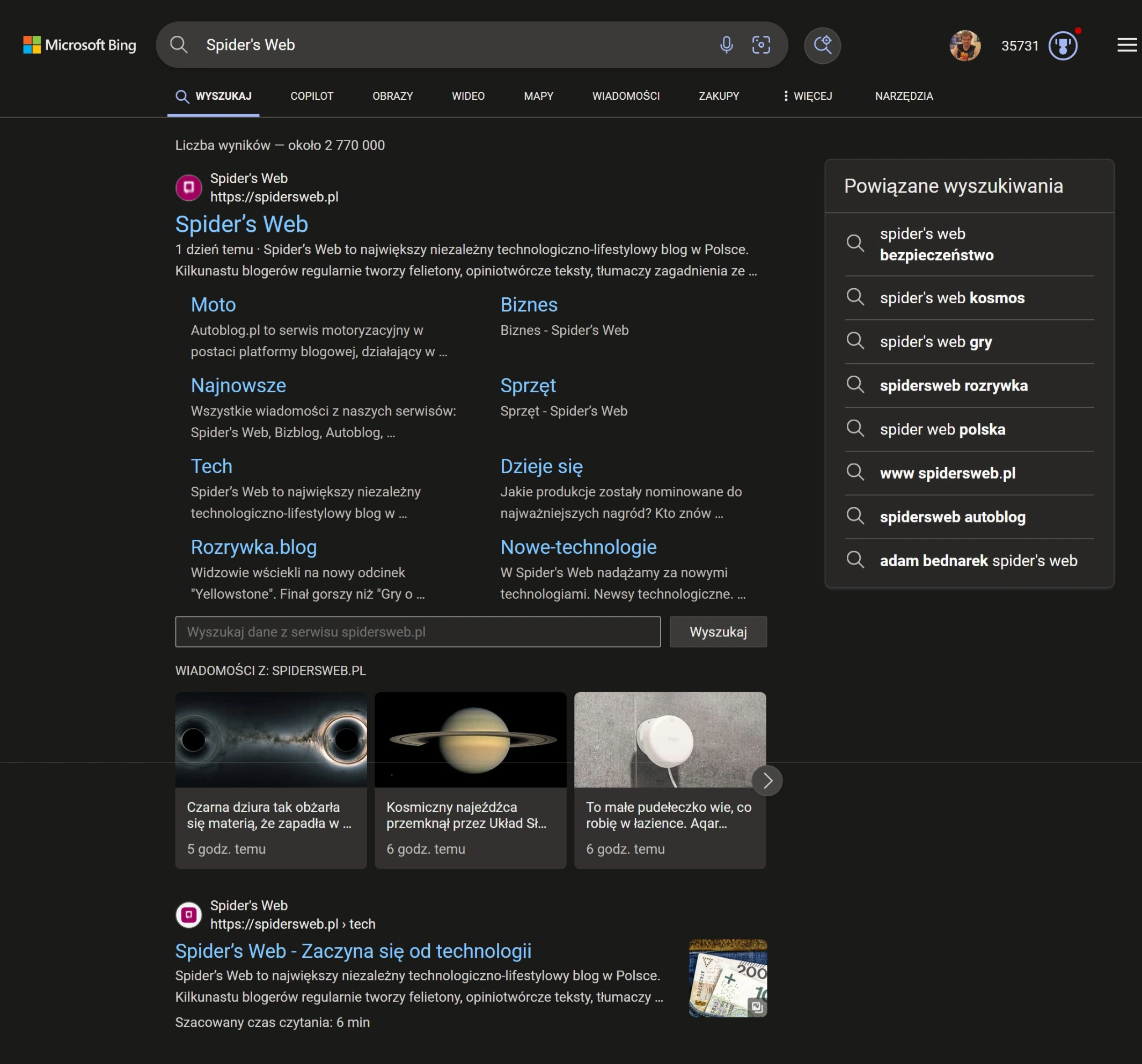This screenshot has width=1142, height=1064.
Task: Switch to the Obrazy tab
Action: point(392,96)
